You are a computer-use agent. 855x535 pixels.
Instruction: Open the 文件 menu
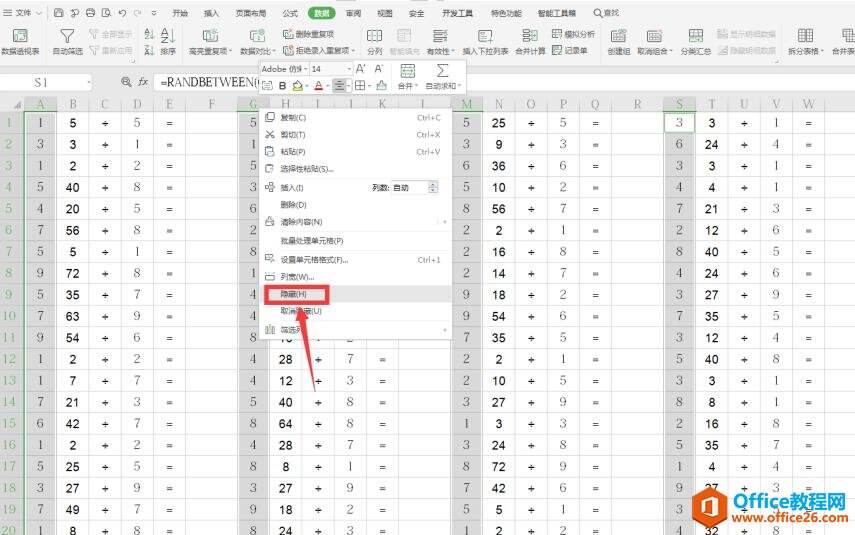(22, 13)
